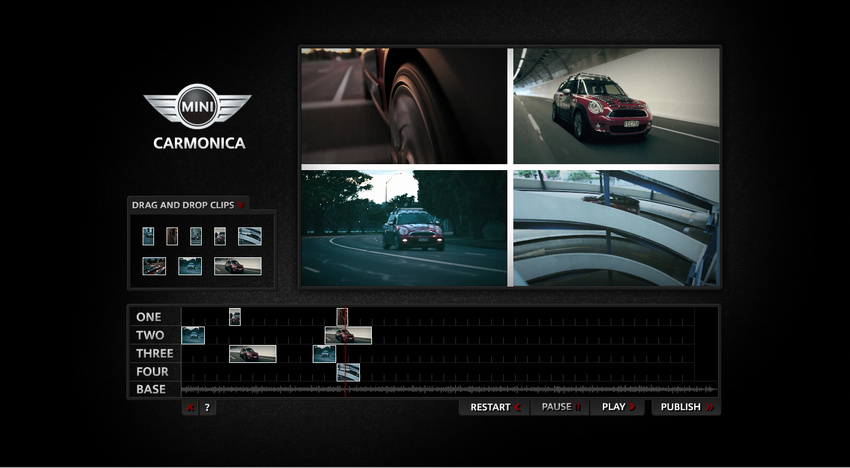Select the small curve-road clip on track THREE

324,354
